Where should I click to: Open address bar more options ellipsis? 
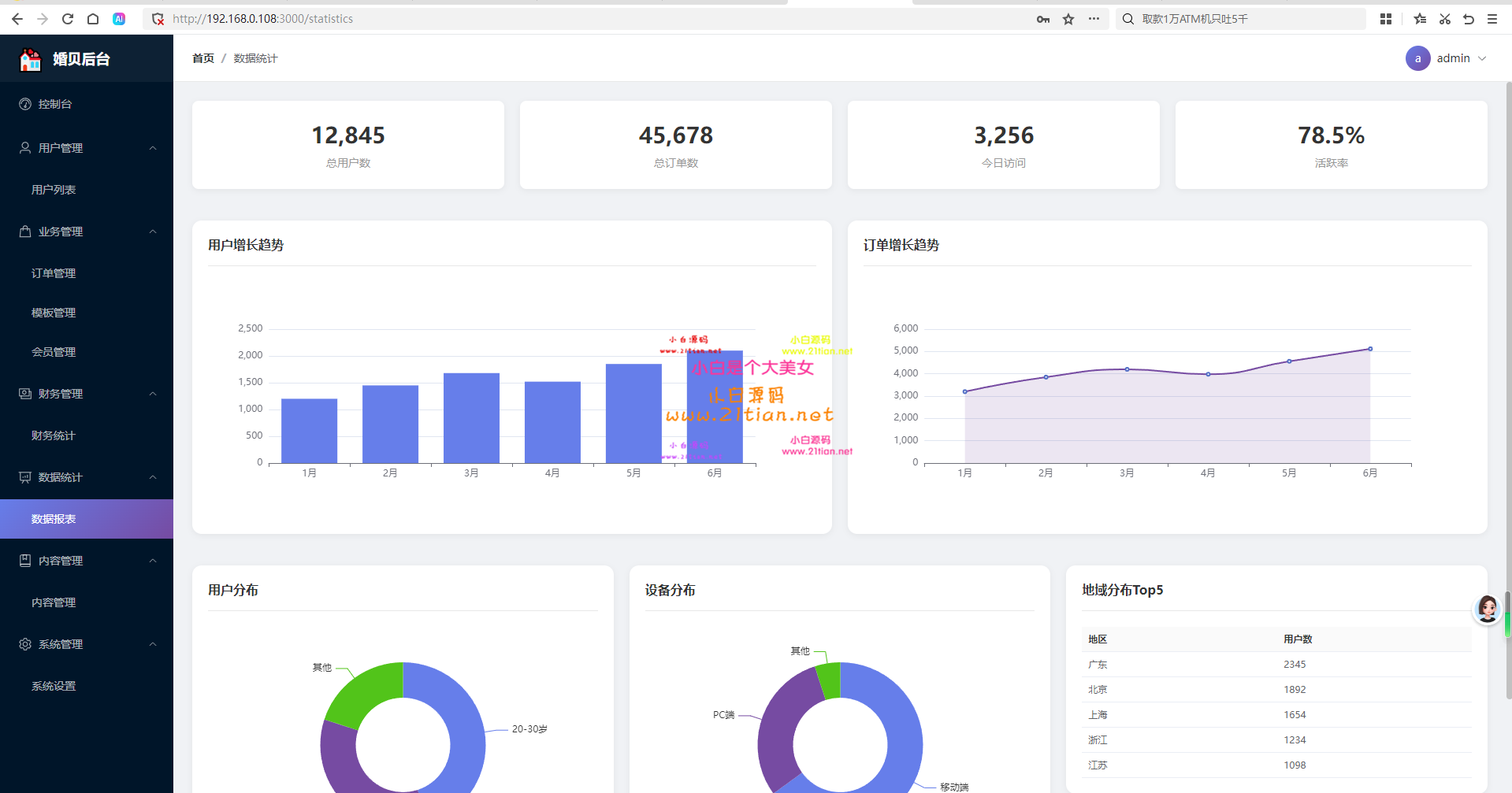coord(1094,19)
